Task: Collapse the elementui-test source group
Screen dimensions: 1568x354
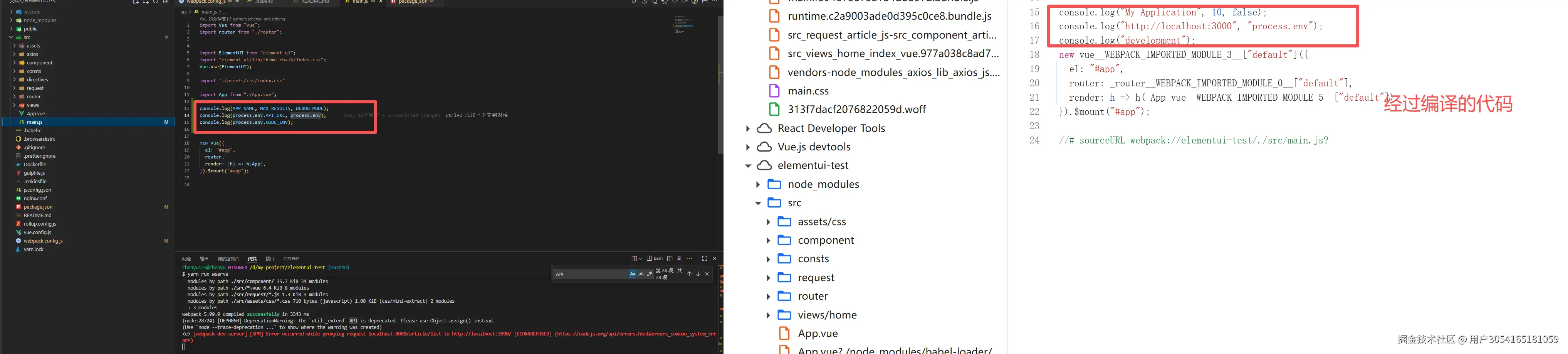Action: pos(748,166)
